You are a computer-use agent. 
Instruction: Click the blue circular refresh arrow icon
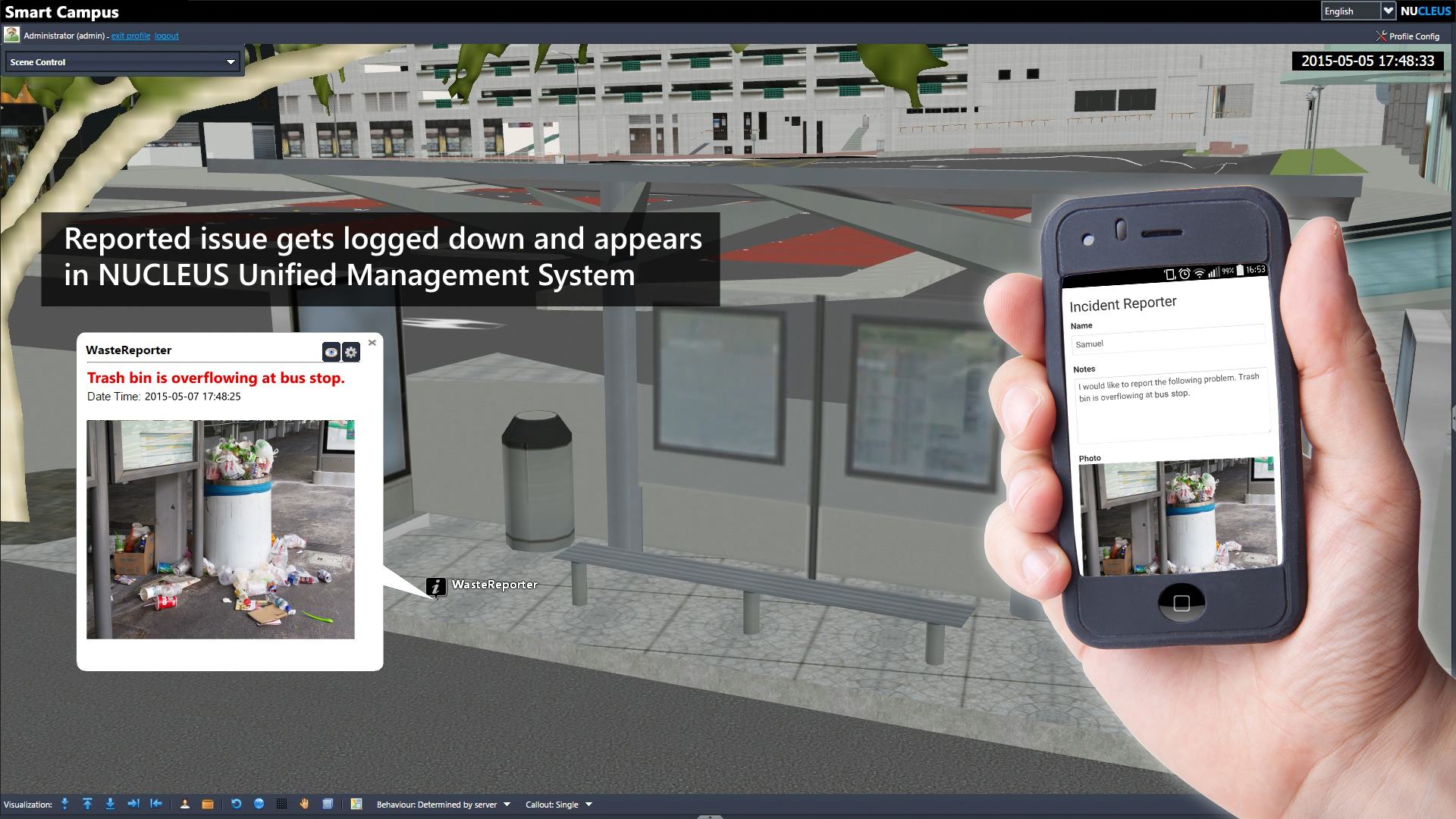click(237, 804)
